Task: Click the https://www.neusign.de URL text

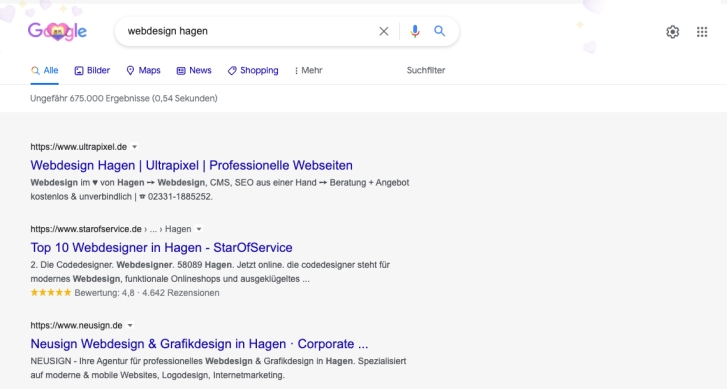Action: [x=77, y=325]
